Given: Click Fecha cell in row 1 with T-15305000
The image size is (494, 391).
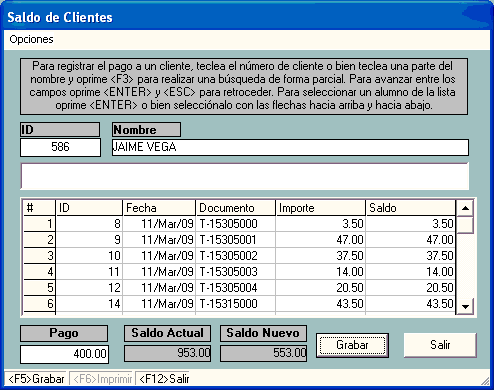Looking at the screenshot, I should 159,224.
